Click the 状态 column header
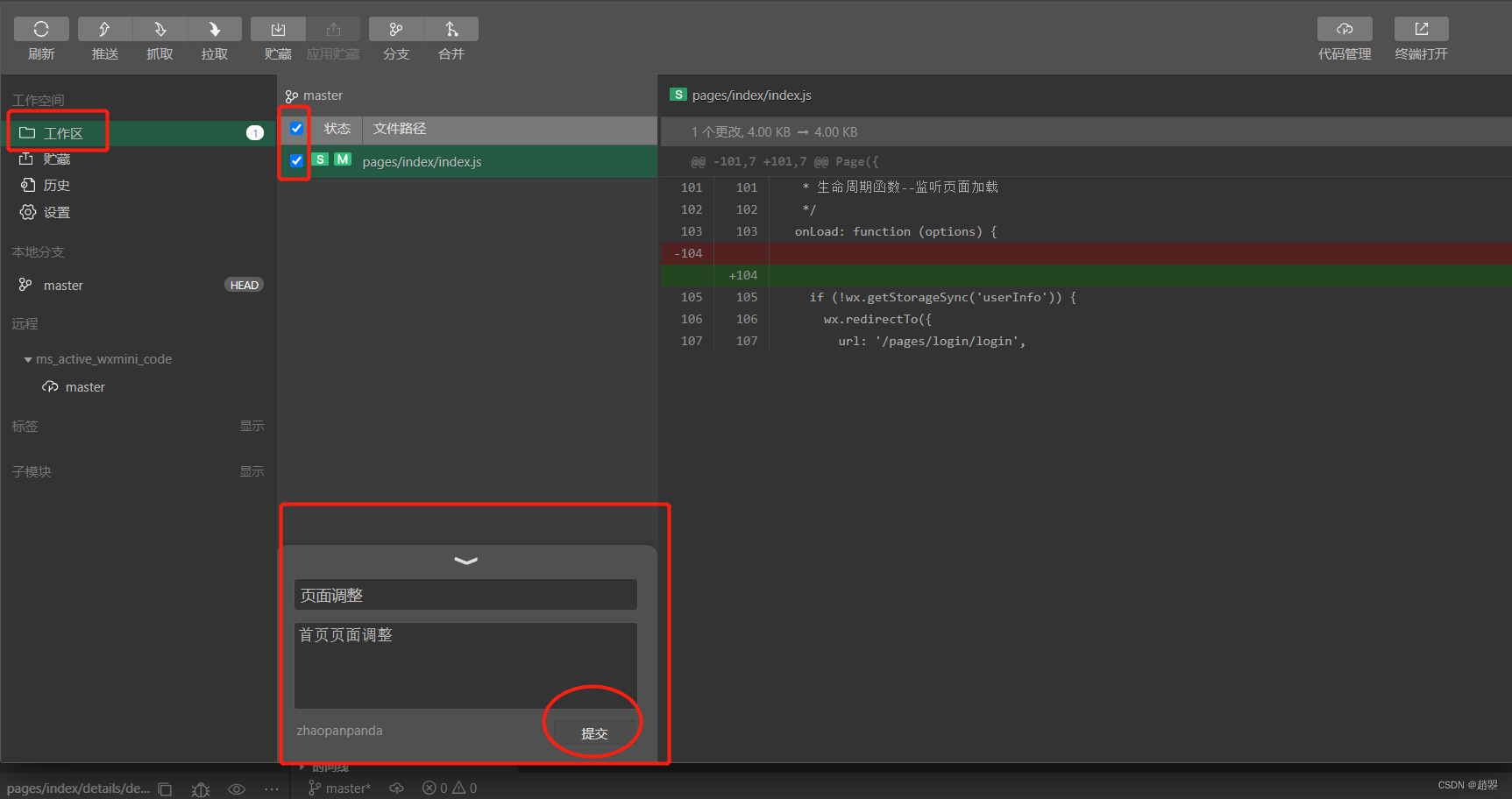 337,129
